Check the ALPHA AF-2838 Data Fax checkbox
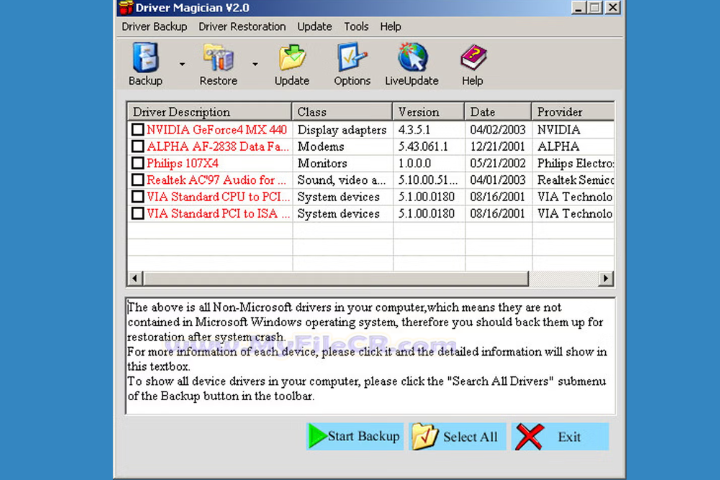Screen dimensions: 720x480 [x=138, y=147]
